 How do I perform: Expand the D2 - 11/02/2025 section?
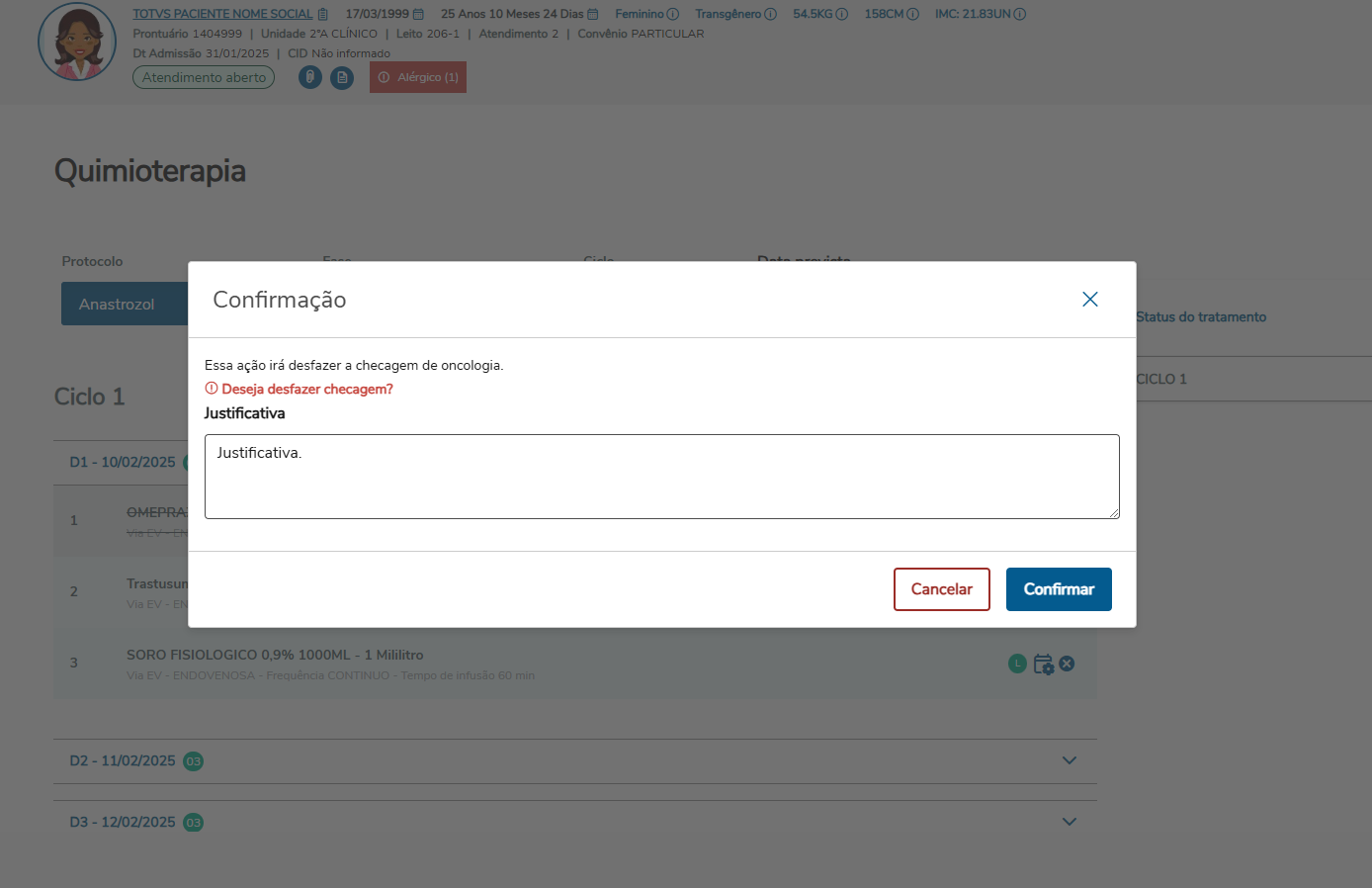point(1069,760)
